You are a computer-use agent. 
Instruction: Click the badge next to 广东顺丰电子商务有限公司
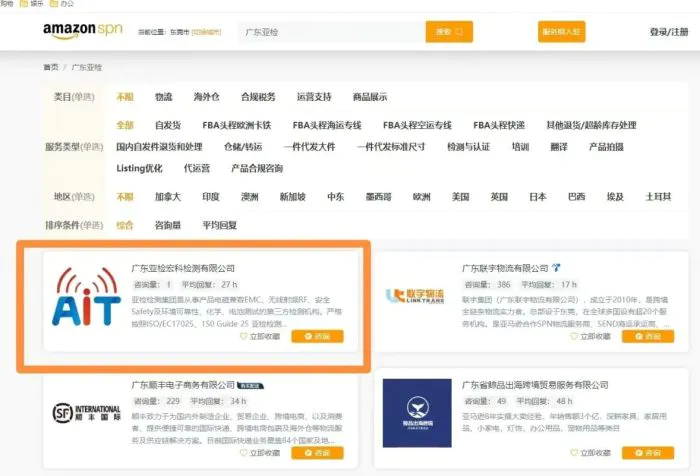(x=250, y=385)
